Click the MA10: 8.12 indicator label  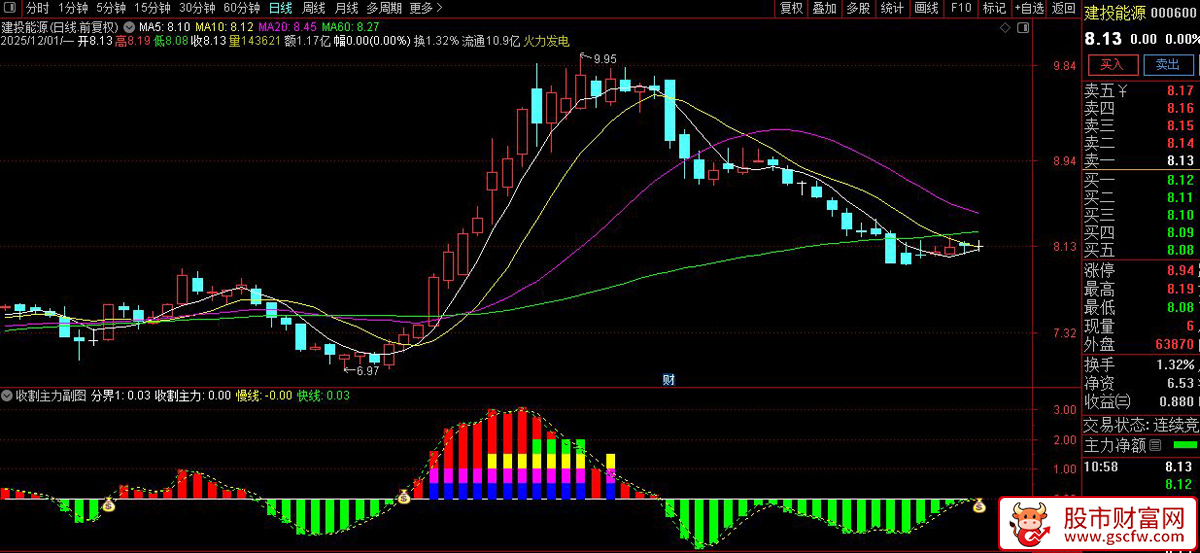coord(224,26)
